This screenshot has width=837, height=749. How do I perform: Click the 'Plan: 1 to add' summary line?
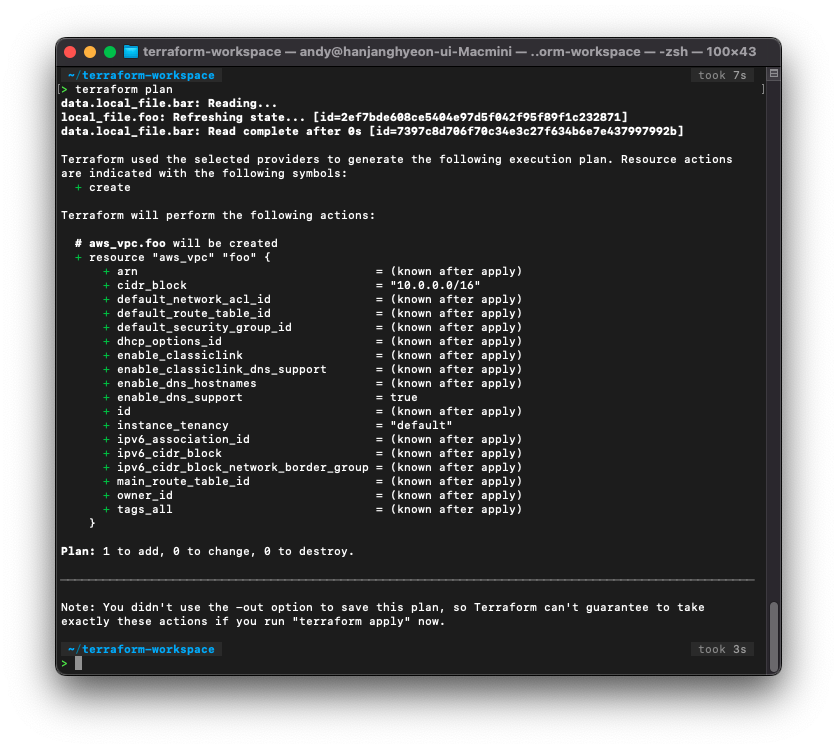[208, 551]
